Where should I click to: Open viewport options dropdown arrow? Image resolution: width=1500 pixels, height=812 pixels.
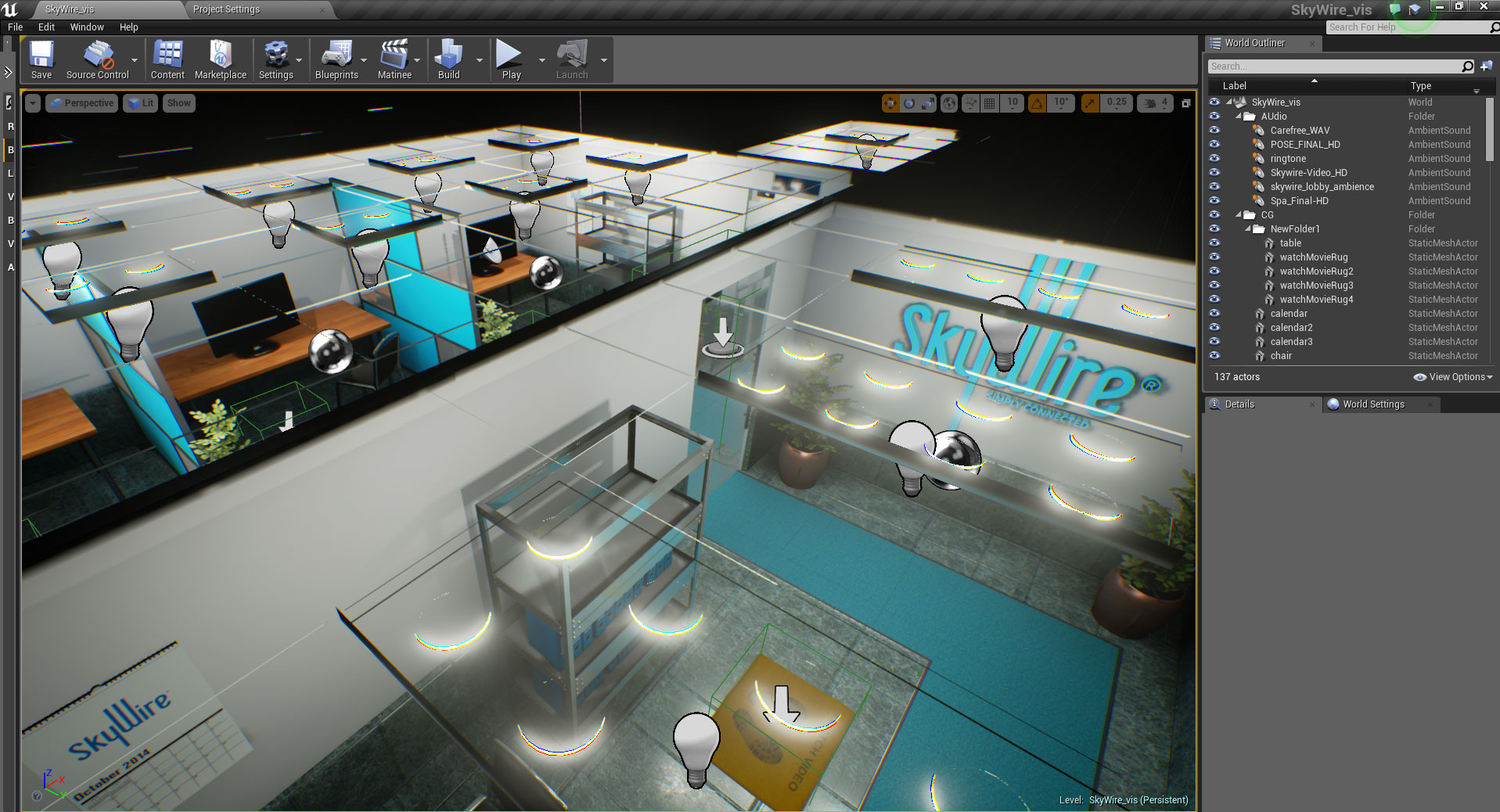coord(33,103)
